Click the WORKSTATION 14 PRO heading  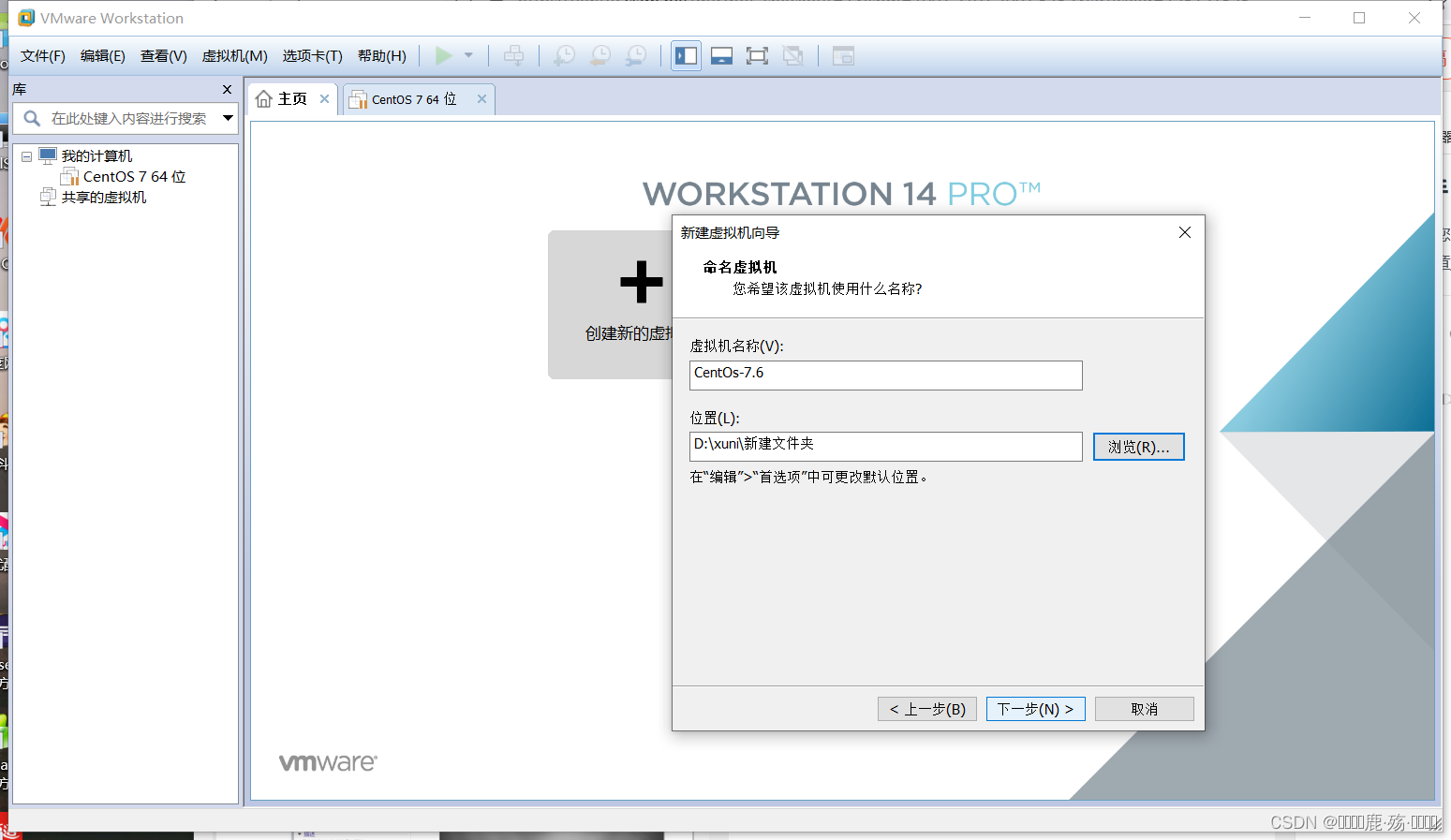(x=841, y=194)
